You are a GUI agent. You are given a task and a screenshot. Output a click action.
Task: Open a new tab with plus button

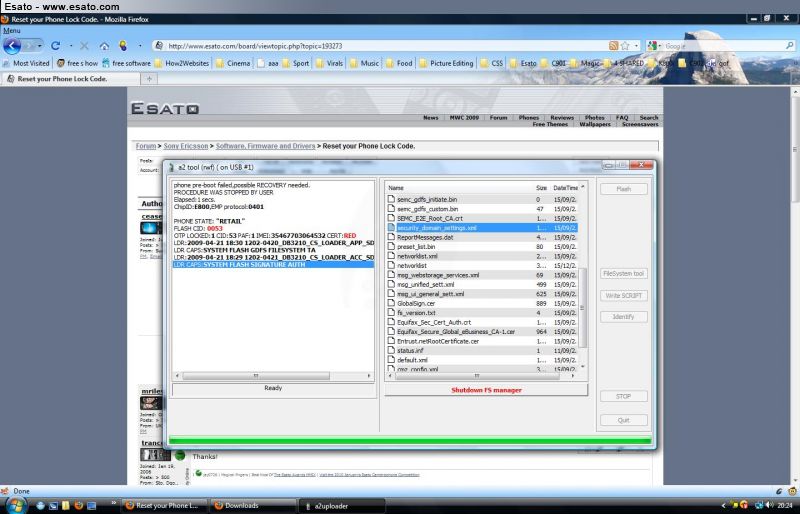point(149,79)
